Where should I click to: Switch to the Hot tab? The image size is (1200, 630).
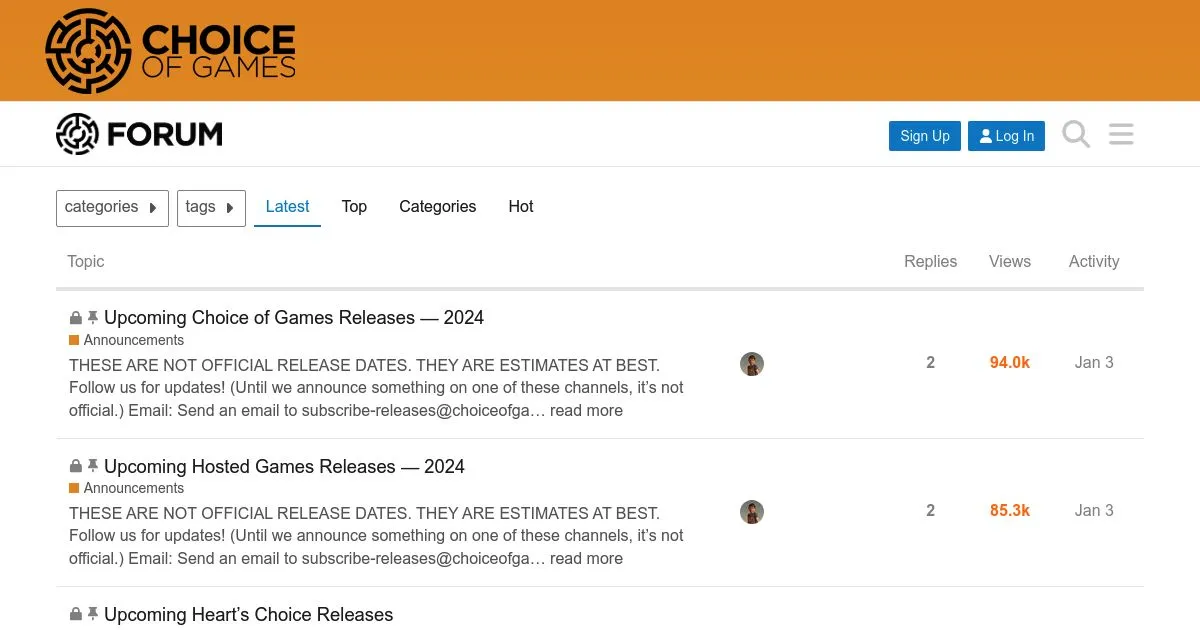[521, 207]
